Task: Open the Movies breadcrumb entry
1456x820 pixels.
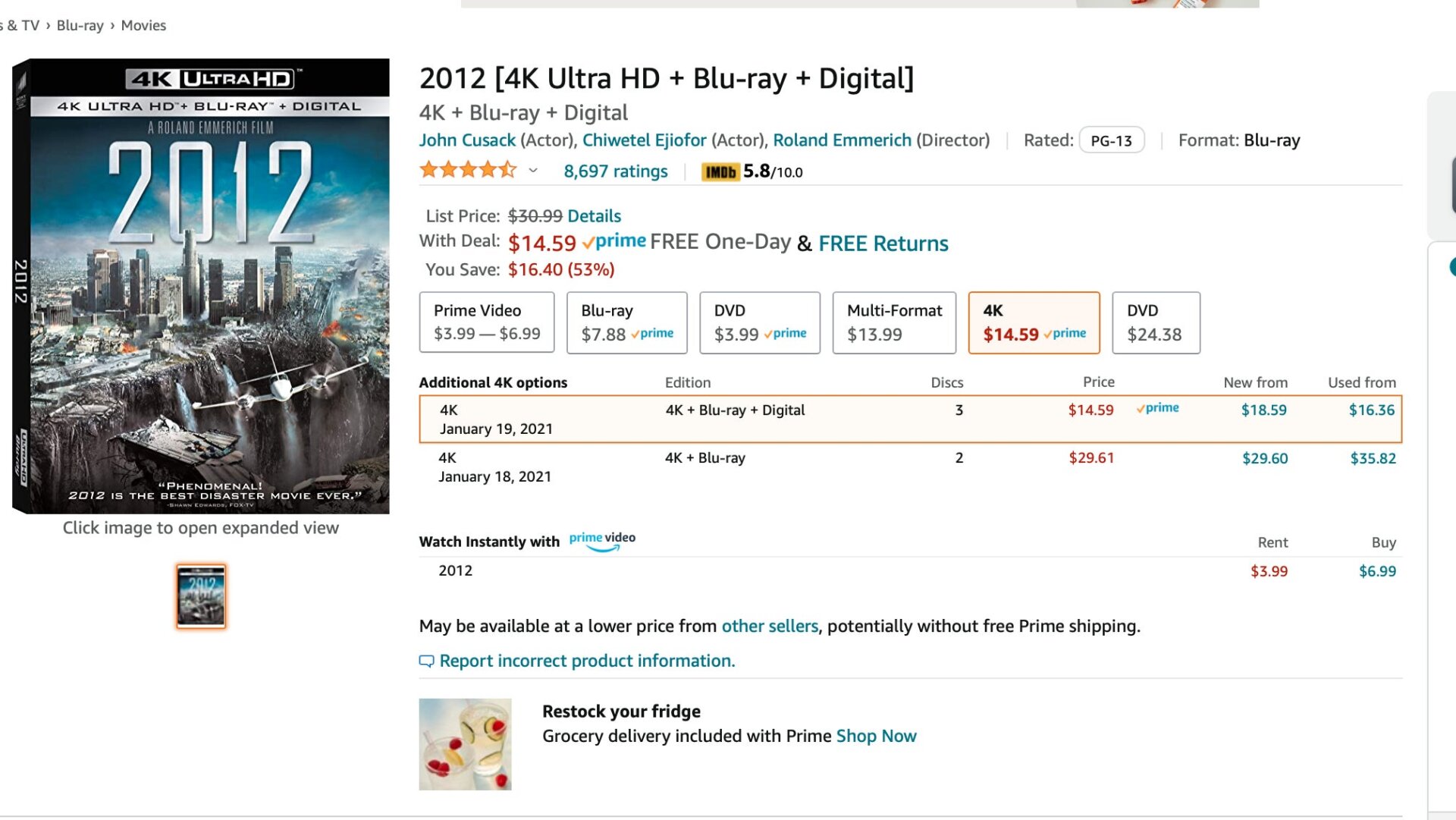Action: coord(143,25)
